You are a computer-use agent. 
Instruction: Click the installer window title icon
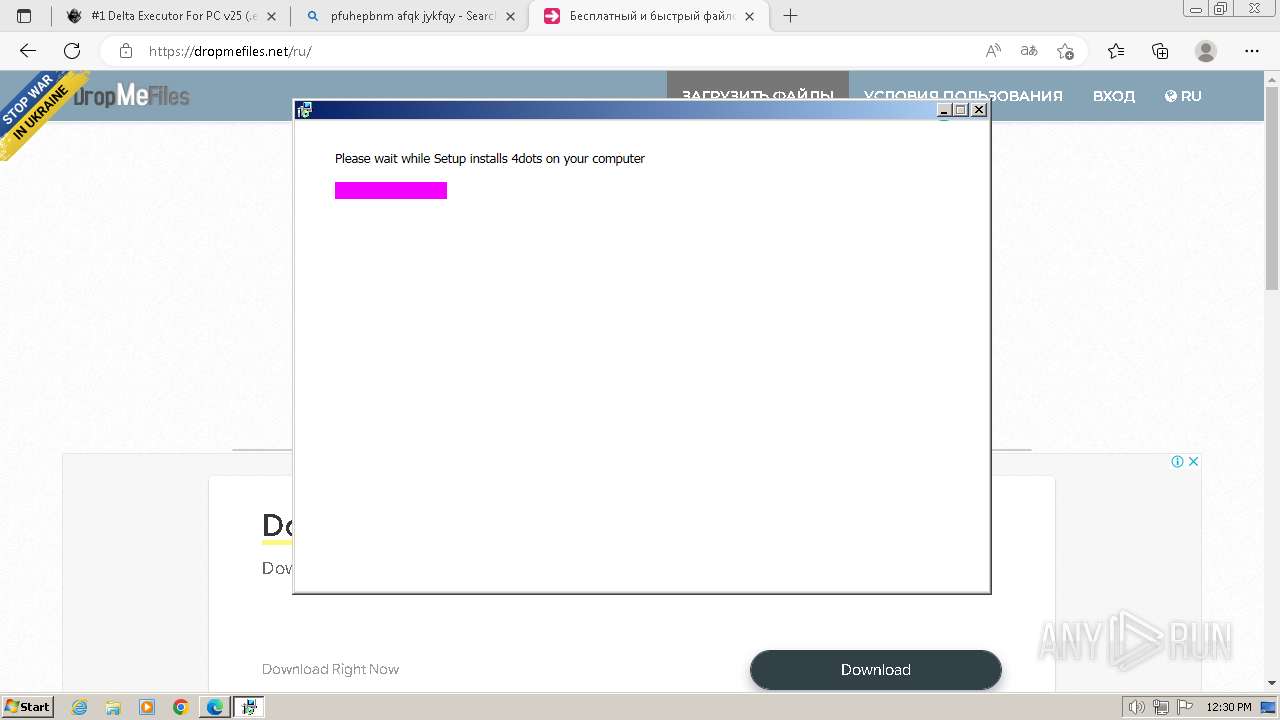[x=304, y=110]
